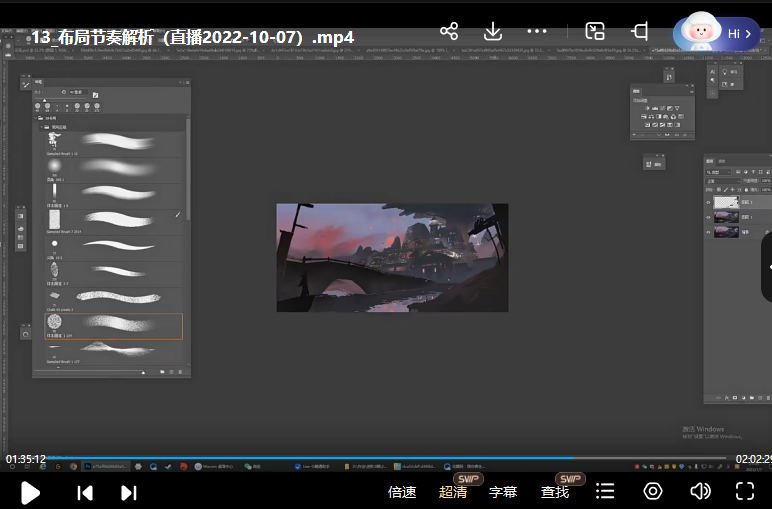The image size is (772, 509).
Task: Enable picture-in-picture mini player mode
Action: [595, 31]
